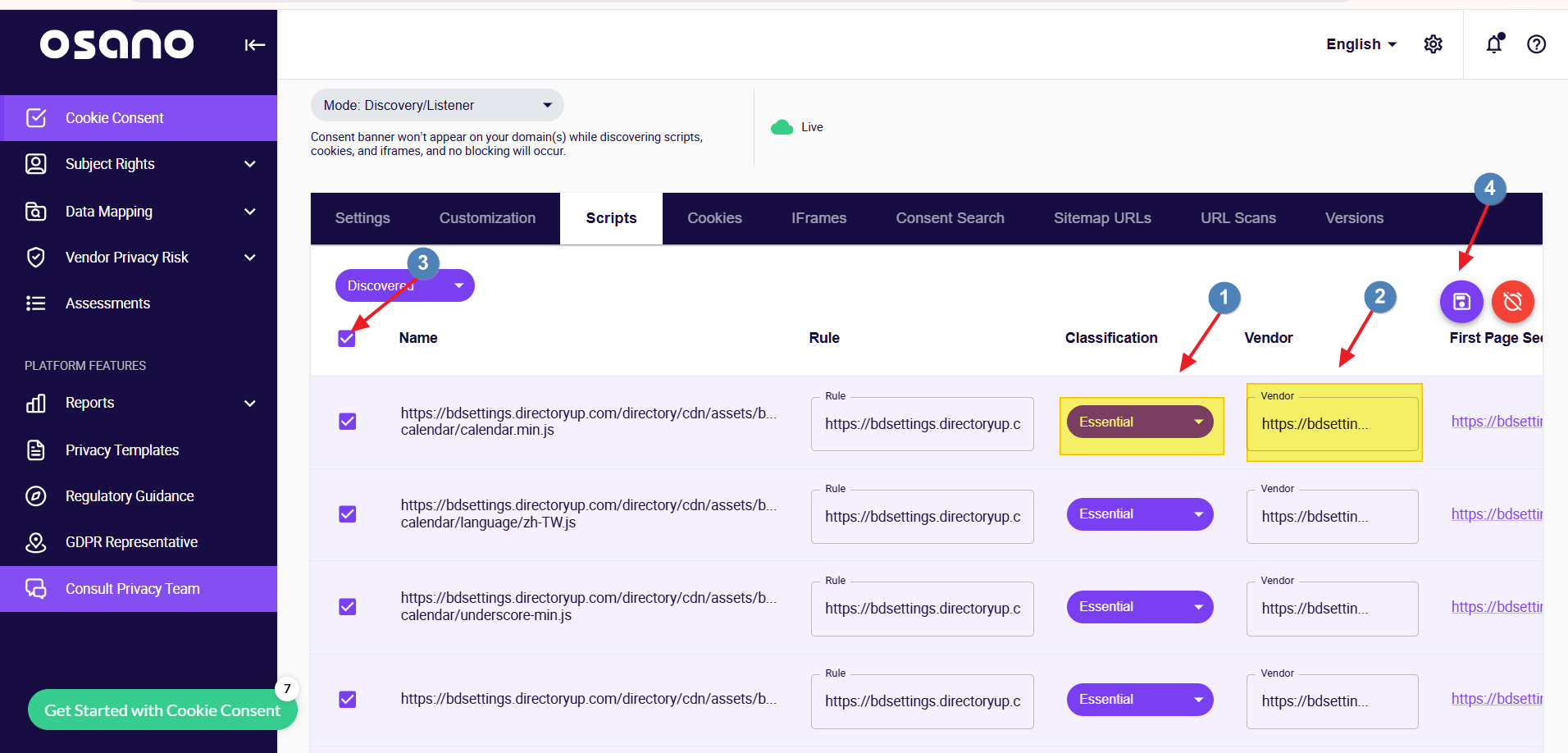Click Rule field for calendar.min.js row
The width and height of the screenshot is (1568, 753).
point(923,424)
